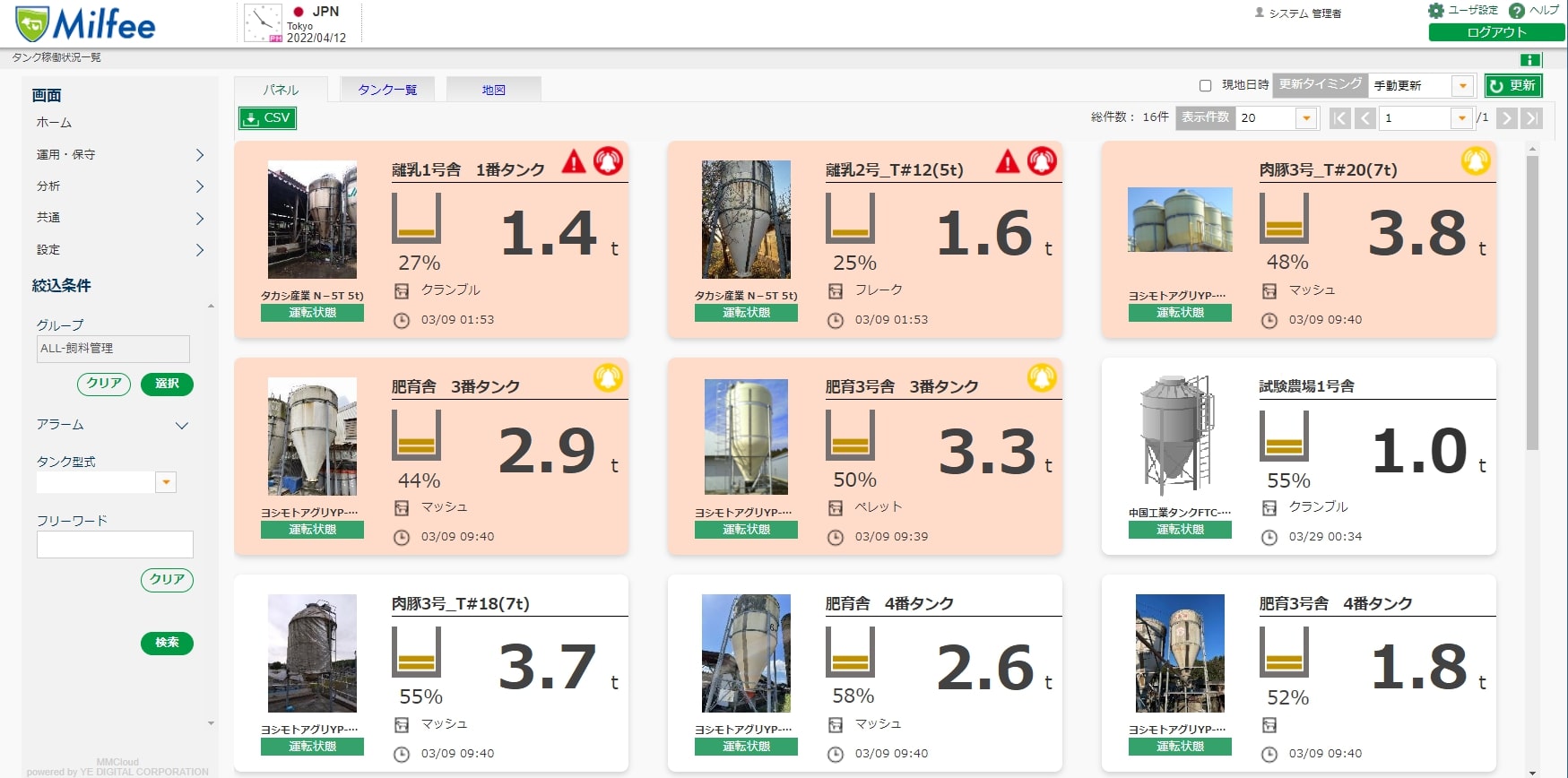Screen dimensions: 1568x778
Task: Clear the フリーワード filter button
Action: click(x=167, y=580)
